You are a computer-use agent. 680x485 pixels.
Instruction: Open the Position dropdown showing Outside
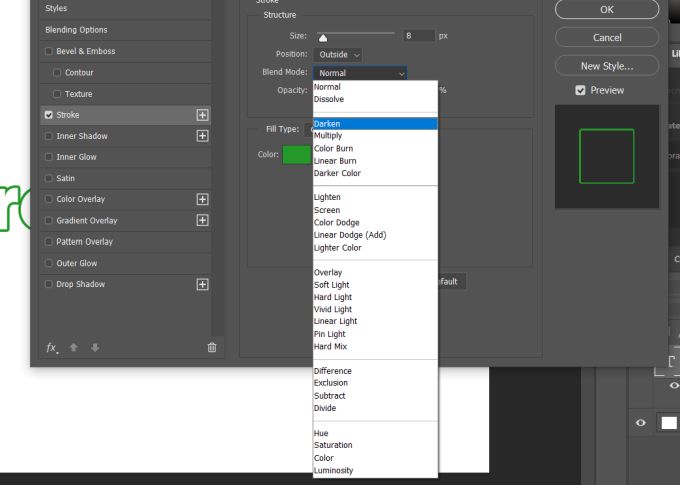click(x=338, y=55)
